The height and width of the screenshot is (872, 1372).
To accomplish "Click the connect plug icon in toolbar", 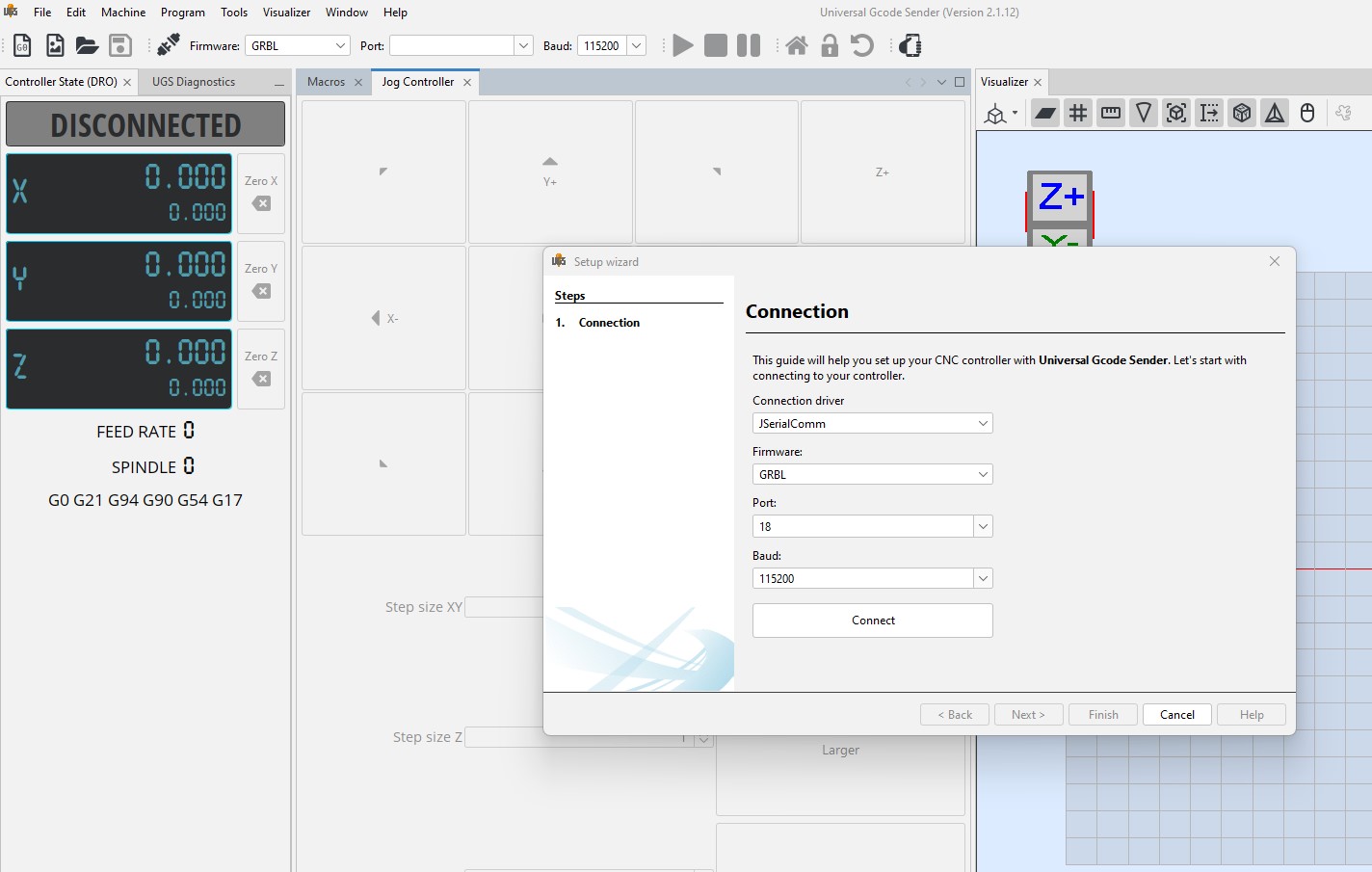I will (x=169, y=45).
